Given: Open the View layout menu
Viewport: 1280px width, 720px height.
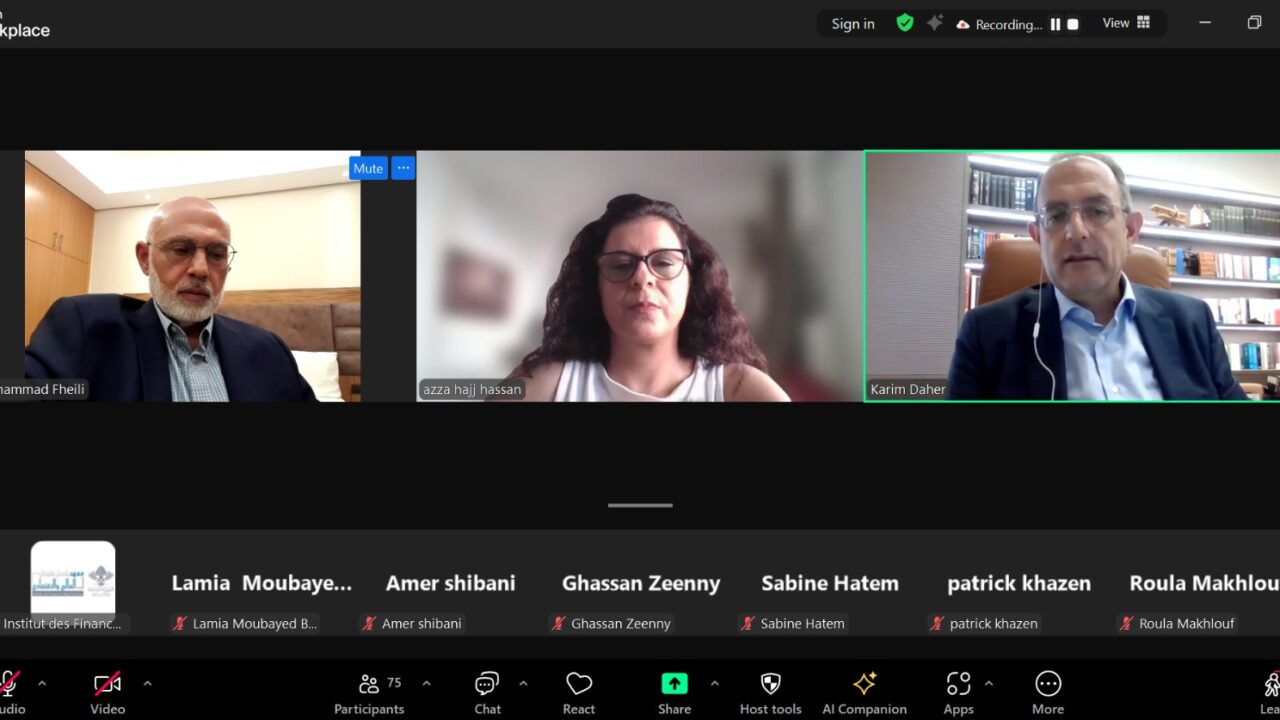Looking at the screenshot, I should (1126, 23).
